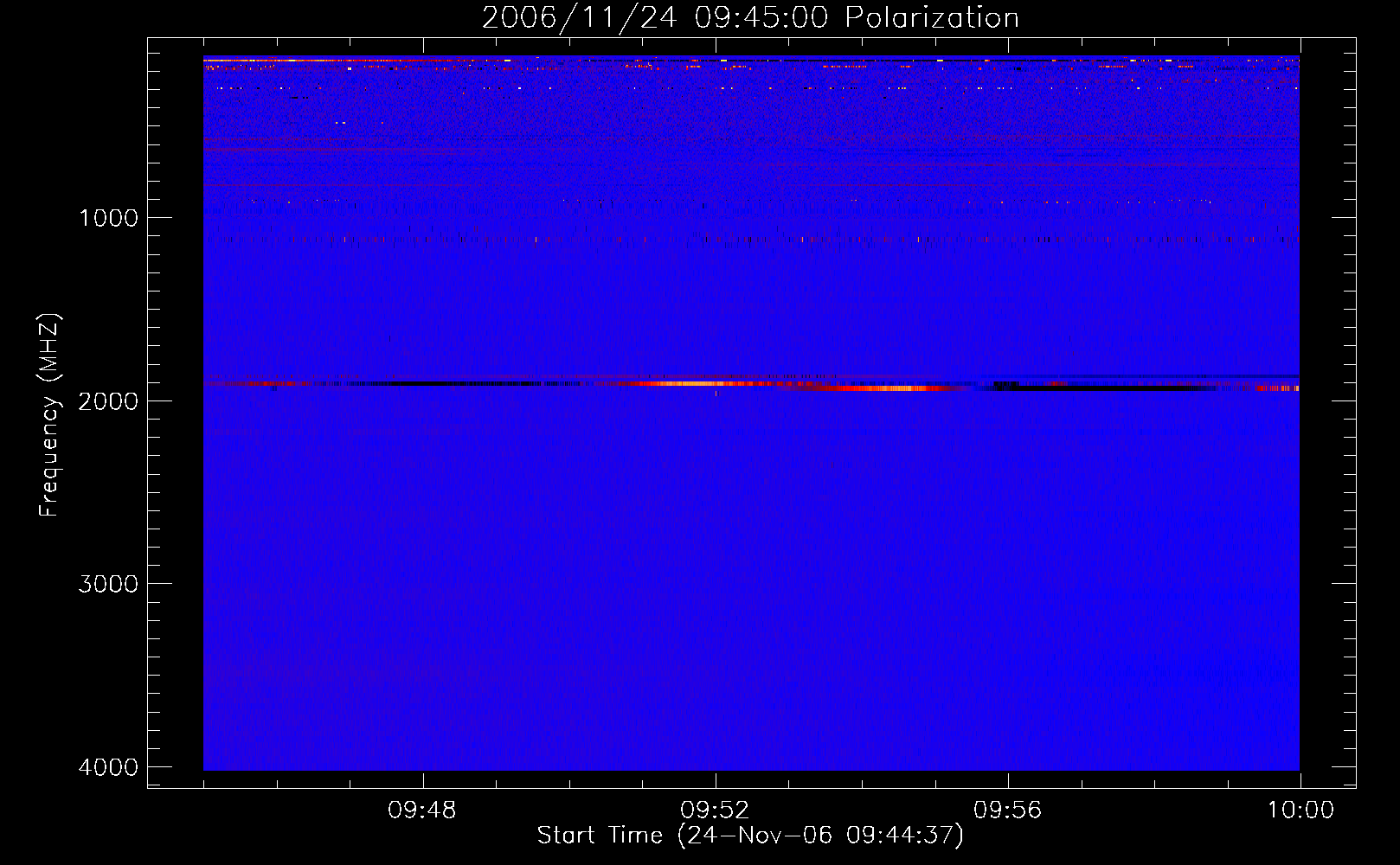
Task: Click the 4000 frequency tick label
Action: (108, 767)
